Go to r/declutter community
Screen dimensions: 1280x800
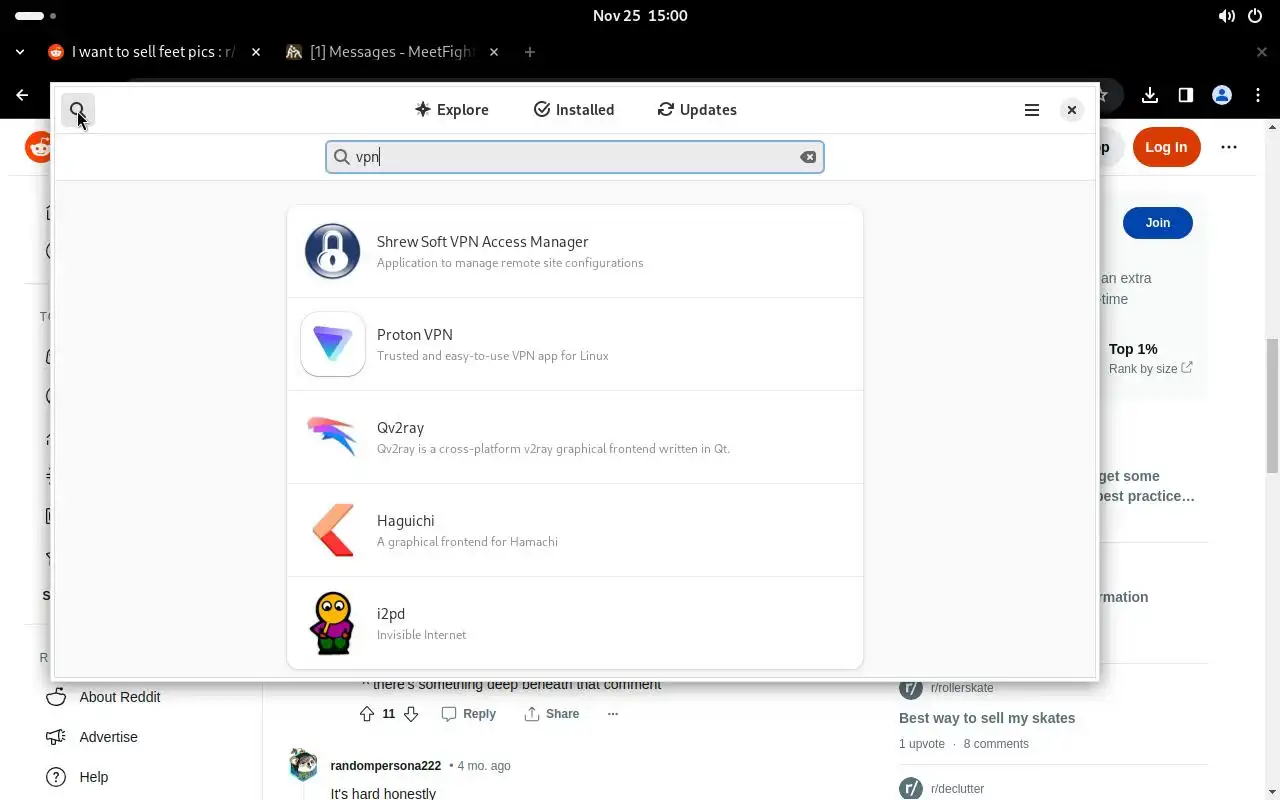pyautogui.click(x=957, y=789)
